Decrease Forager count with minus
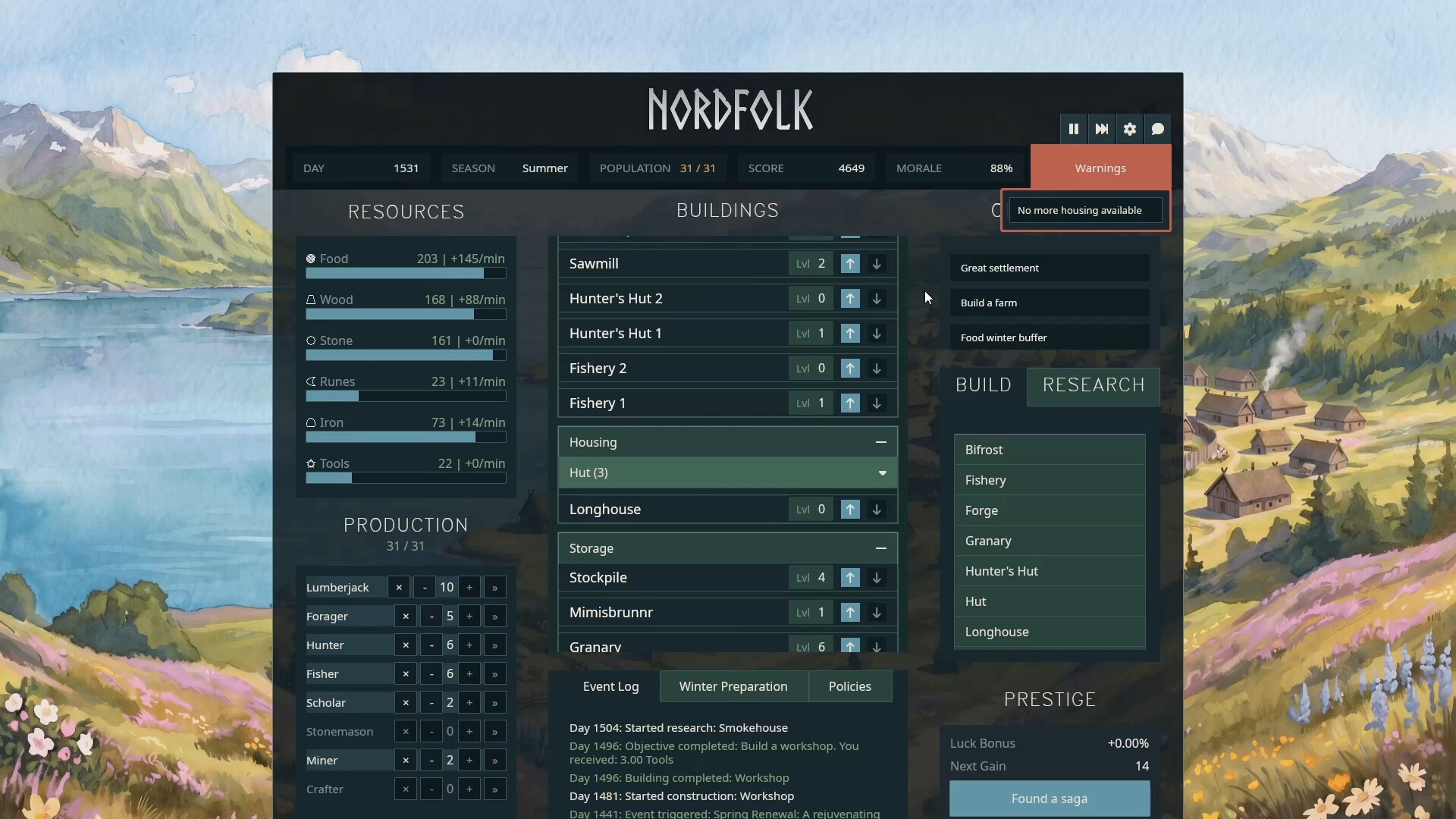The width and height of the screenshot is (1456, 819). pyautogui.click(x=431, y=617)
